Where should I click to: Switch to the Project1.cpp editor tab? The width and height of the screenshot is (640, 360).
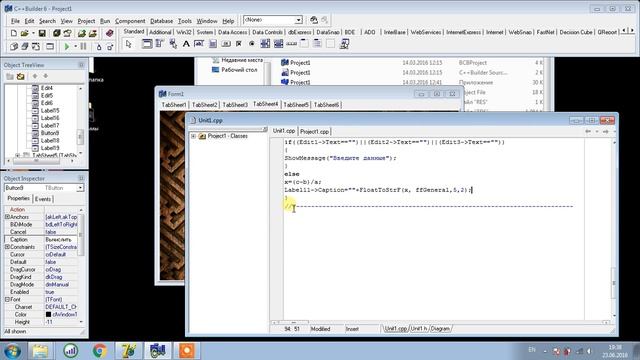[314, 131]
